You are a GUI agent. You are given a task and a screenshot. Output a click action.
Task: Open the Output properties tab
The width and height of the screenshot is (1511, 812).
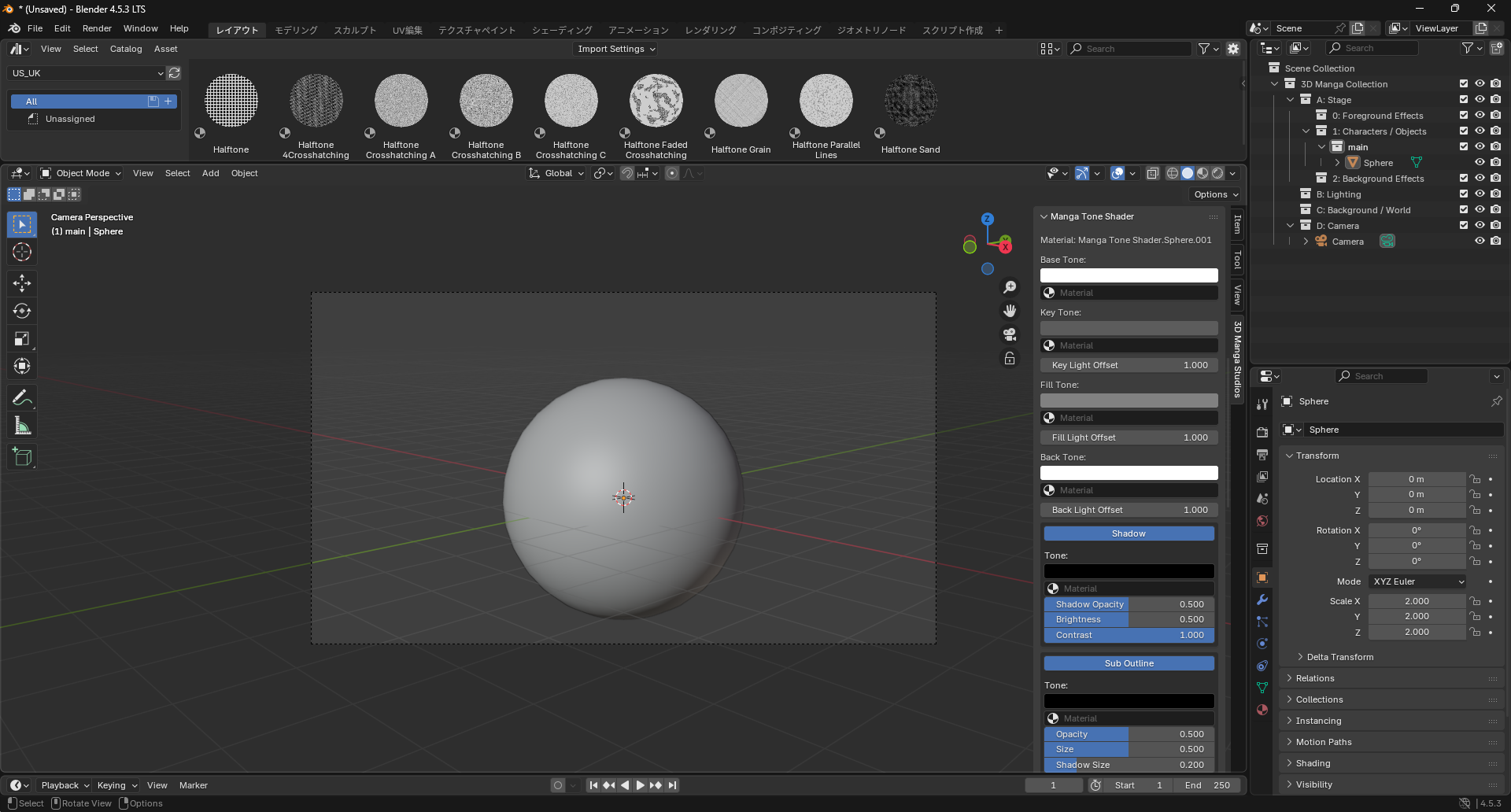click(1262, 455)
